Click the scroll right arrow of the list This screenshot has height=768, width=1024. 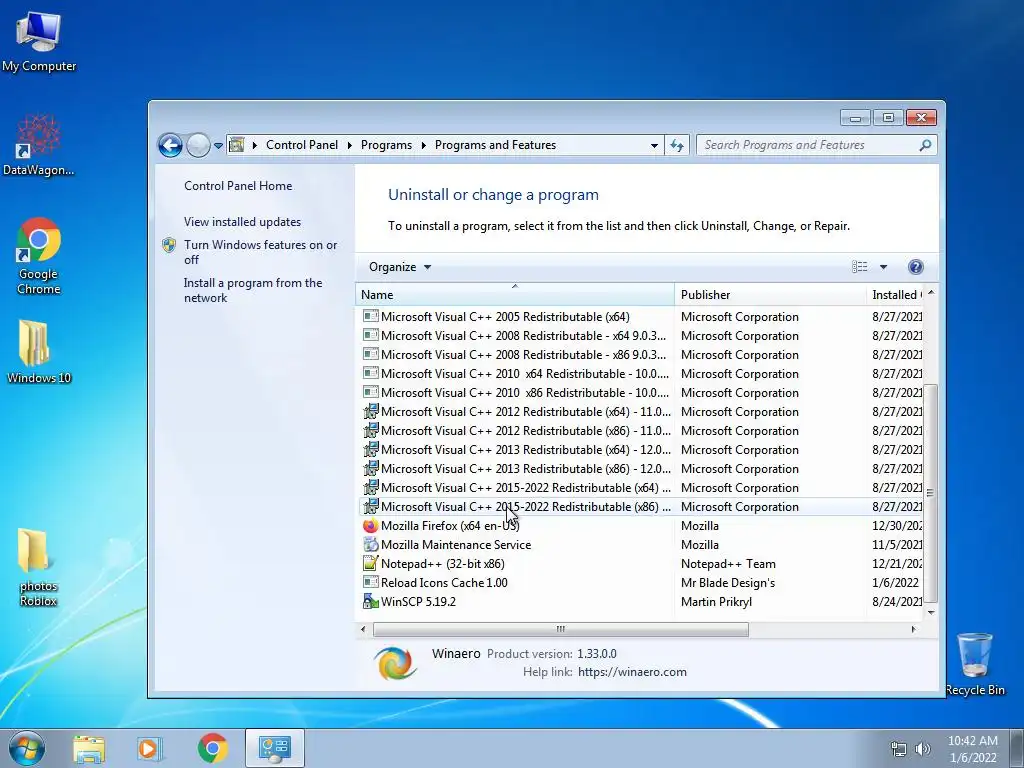(x=913, y=630)
